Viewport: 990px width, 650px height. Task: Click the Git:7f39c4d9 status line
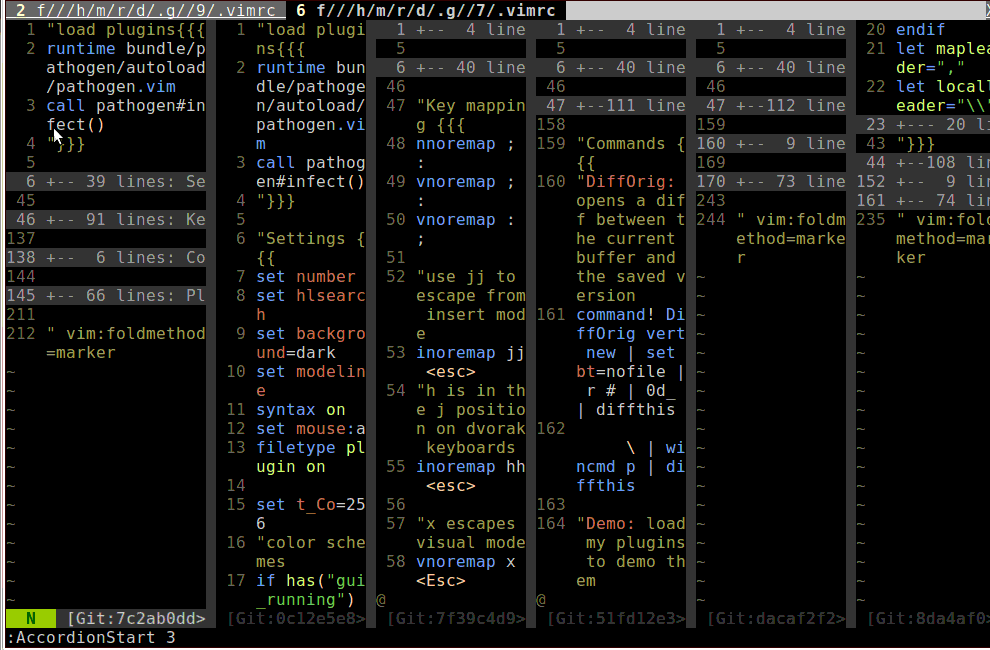pos(456,618)
